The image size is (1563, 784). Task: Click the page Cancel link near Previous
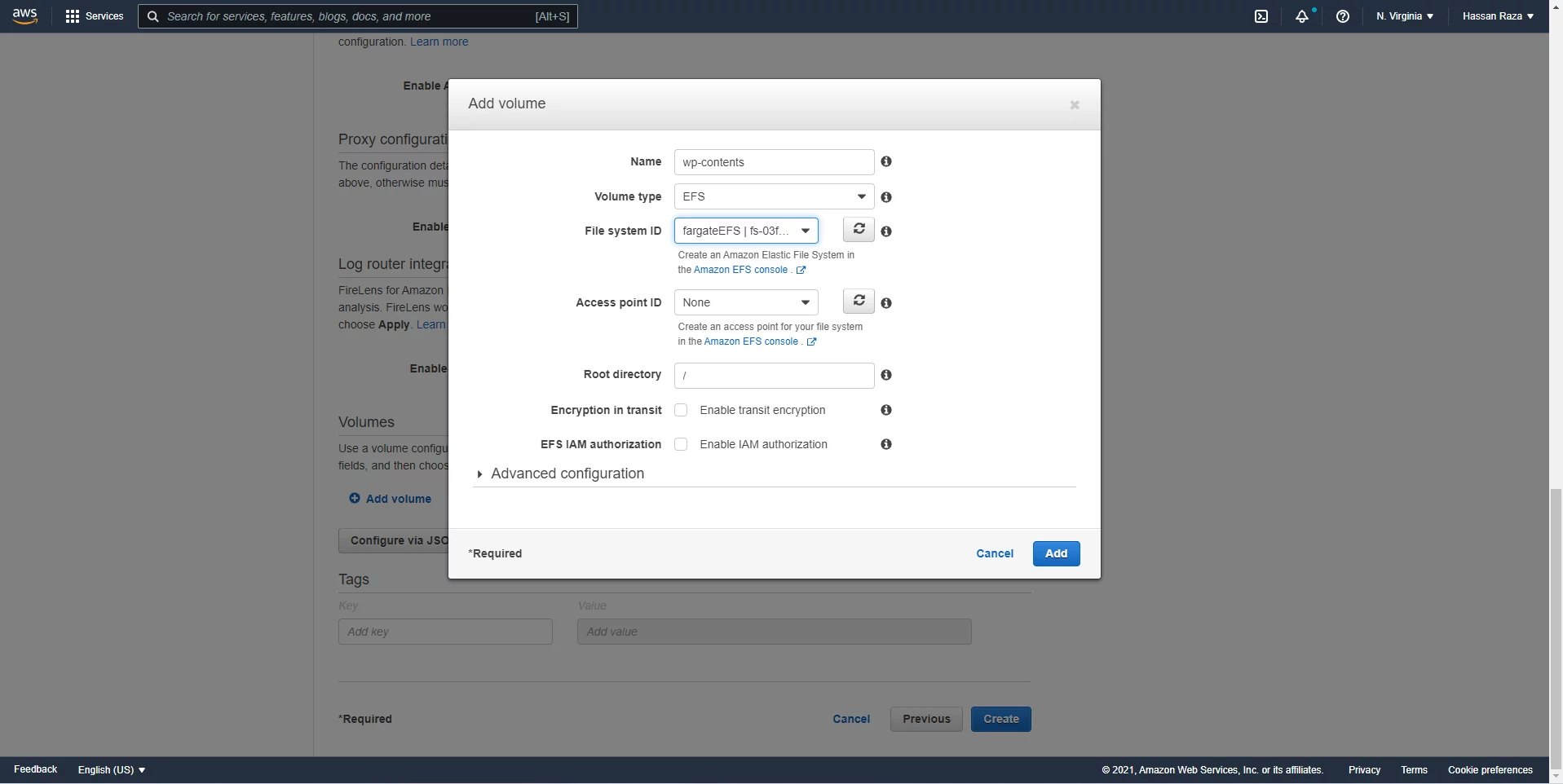[x=851, y=719]
